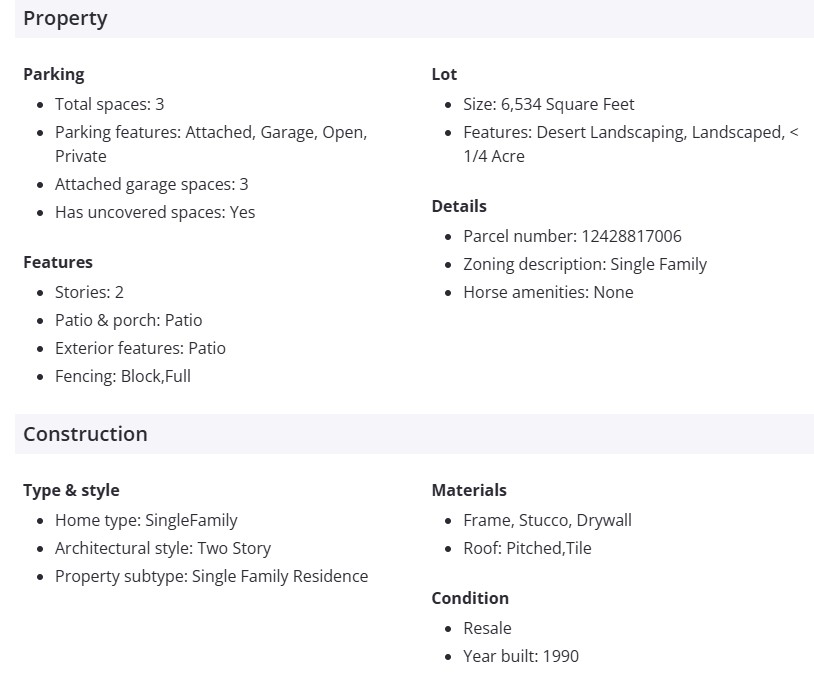Click Exterior features: Patio
Viewport: 814px width, 688px height.
(x=140, y=348)
